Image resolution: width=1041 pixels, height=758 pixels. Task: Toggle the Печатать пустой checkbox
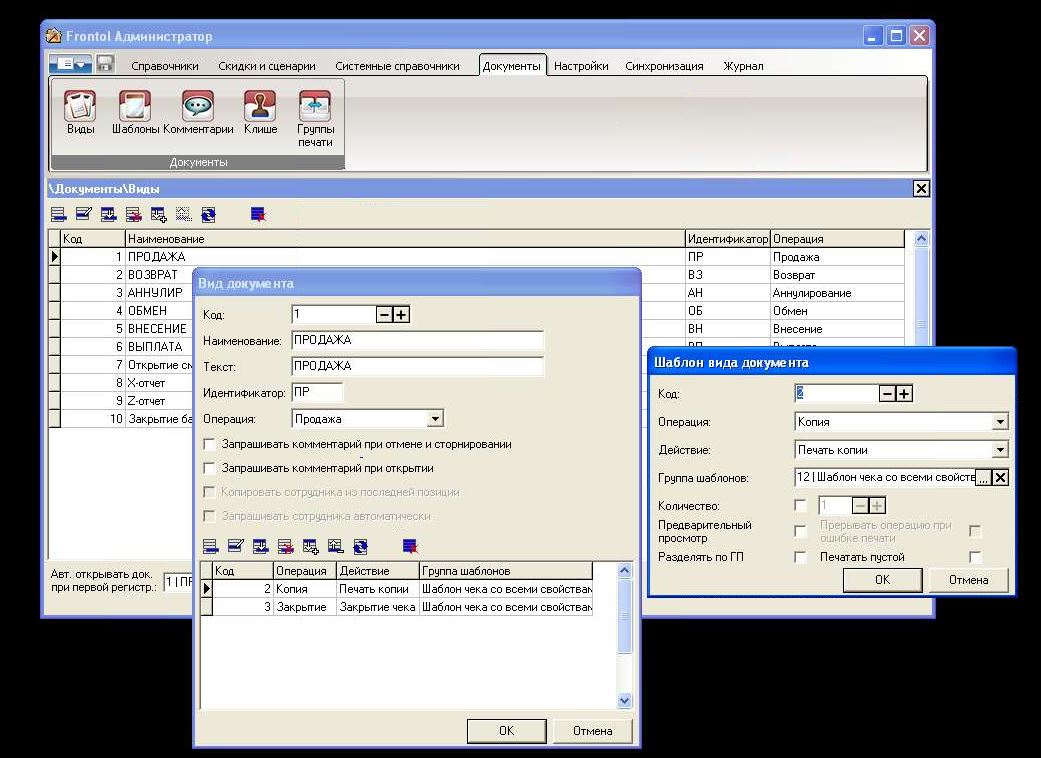(x=975, y=557)
